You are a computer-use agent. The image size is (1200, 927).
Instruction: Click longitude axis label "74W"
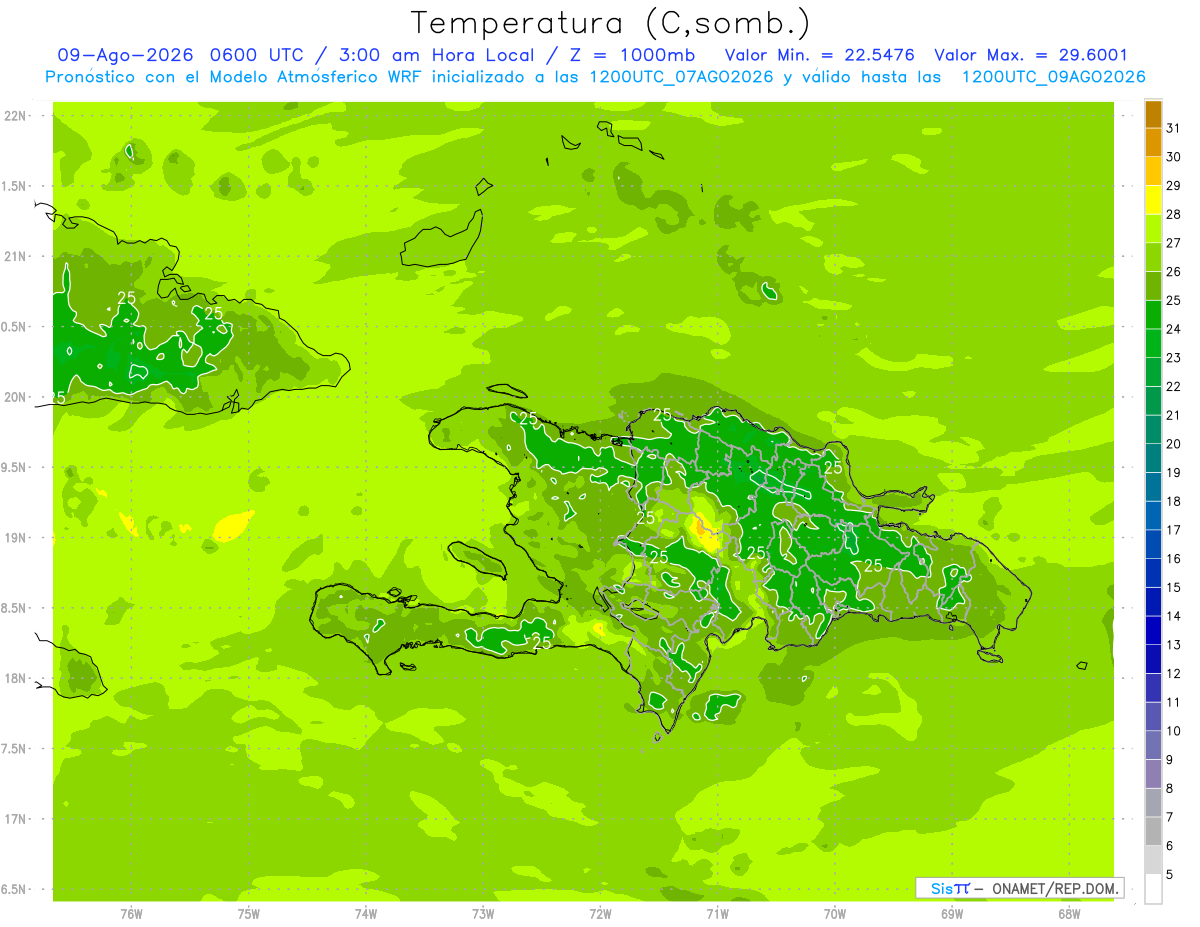coord(365,913)
